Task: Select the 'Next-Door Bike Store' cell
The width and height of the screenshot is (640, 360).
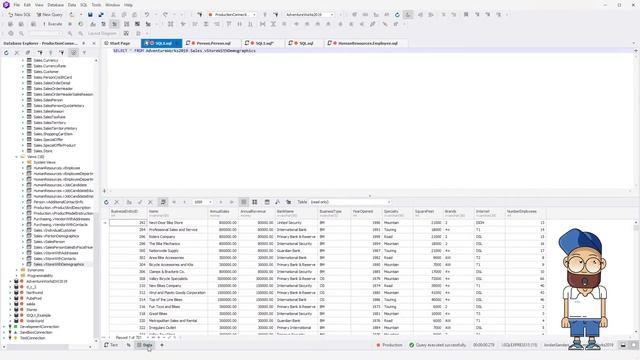Action: (x=177, y=223)
